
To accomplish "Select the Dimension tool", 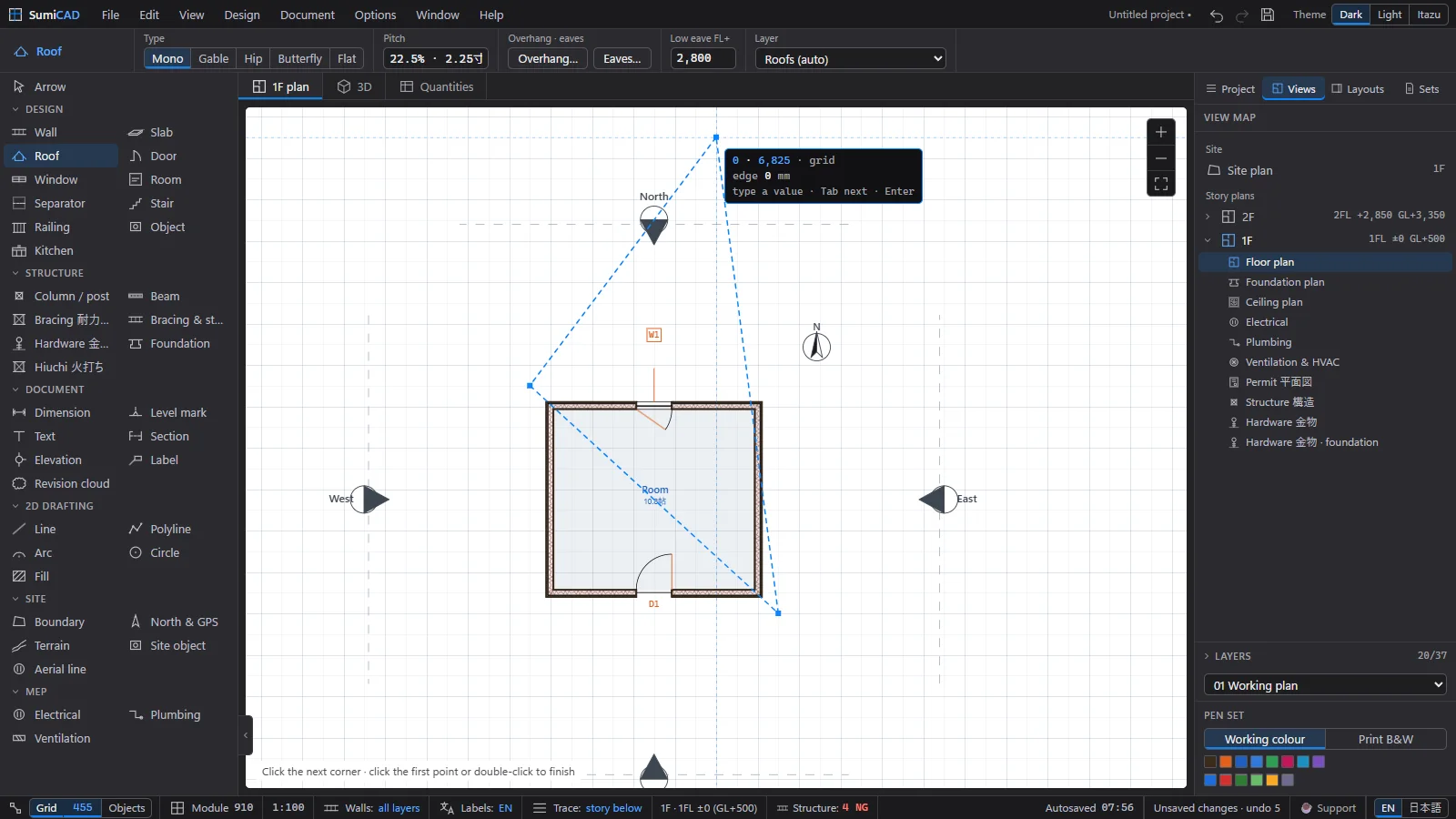I will pyautogui.click(x=60, y=412).
